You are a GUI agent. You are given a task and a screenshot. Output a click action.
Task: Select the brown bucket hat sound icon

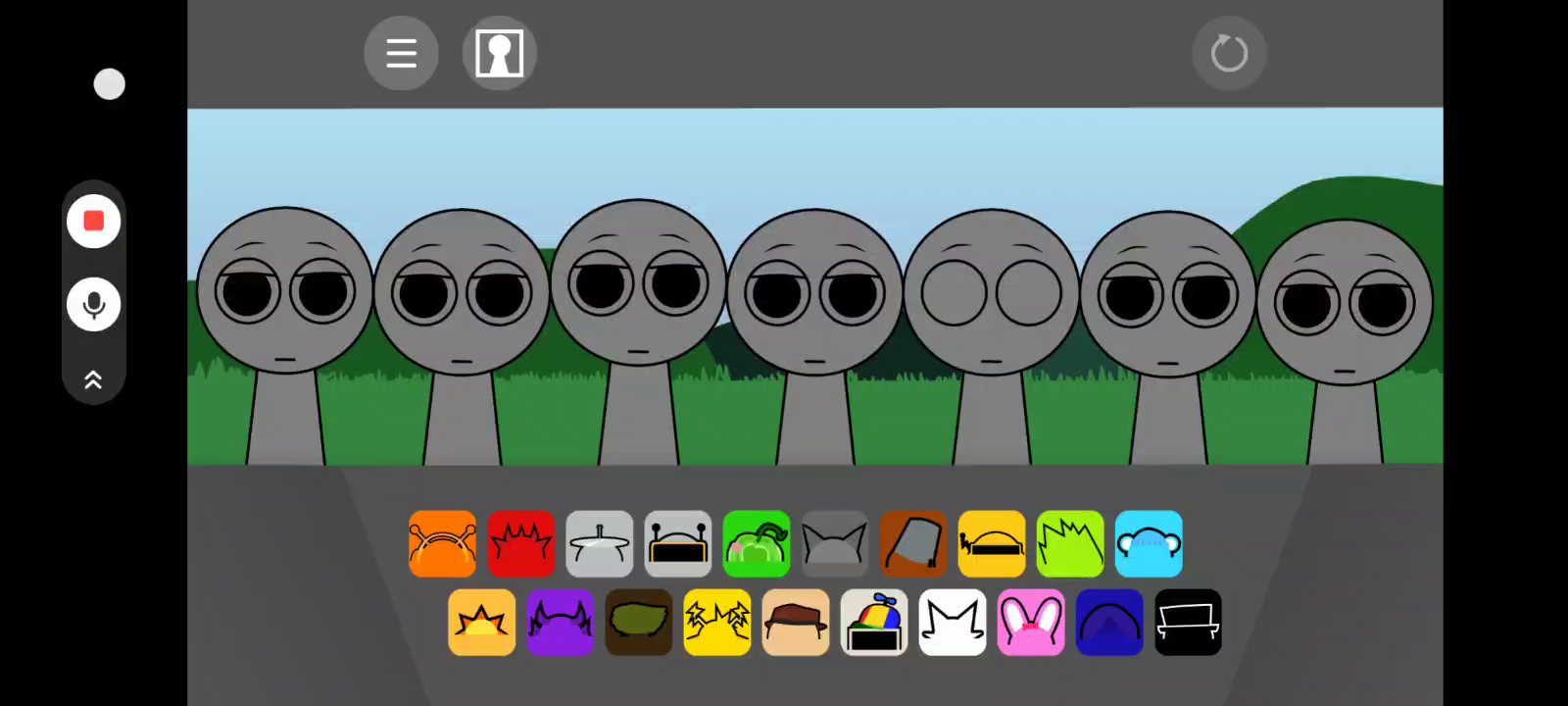912,544
